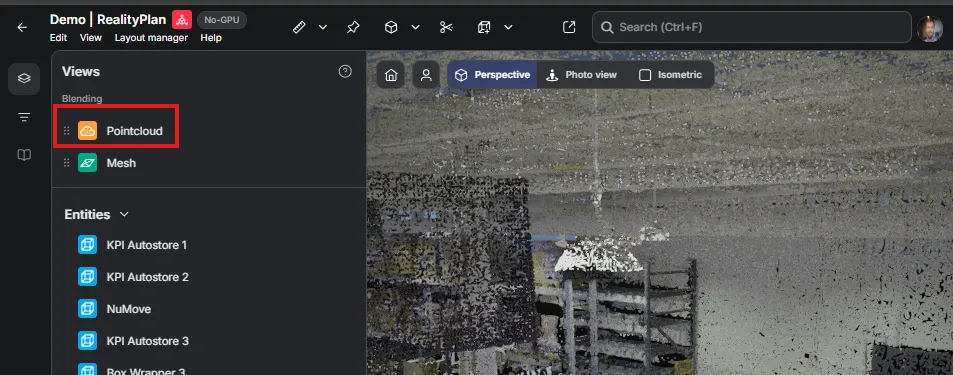This screenshot has height=375, width=953.
Task: Click the No-GPU status badge
Action: (x=222, y=20)
